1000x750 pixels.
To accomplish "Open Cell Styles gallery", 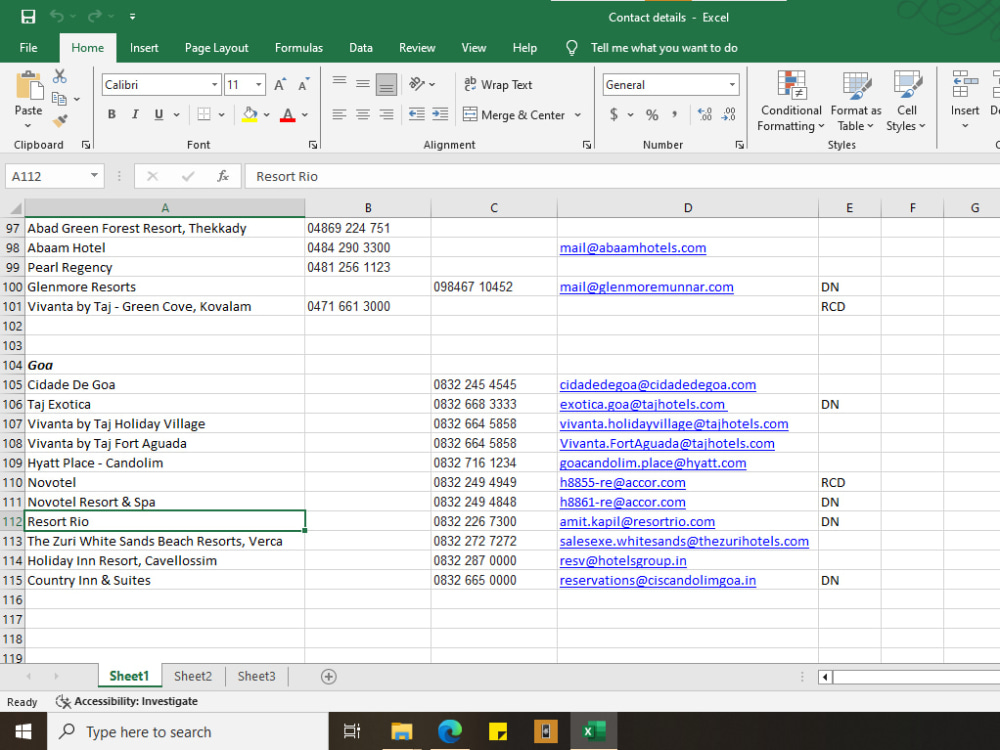I will 906,100.
